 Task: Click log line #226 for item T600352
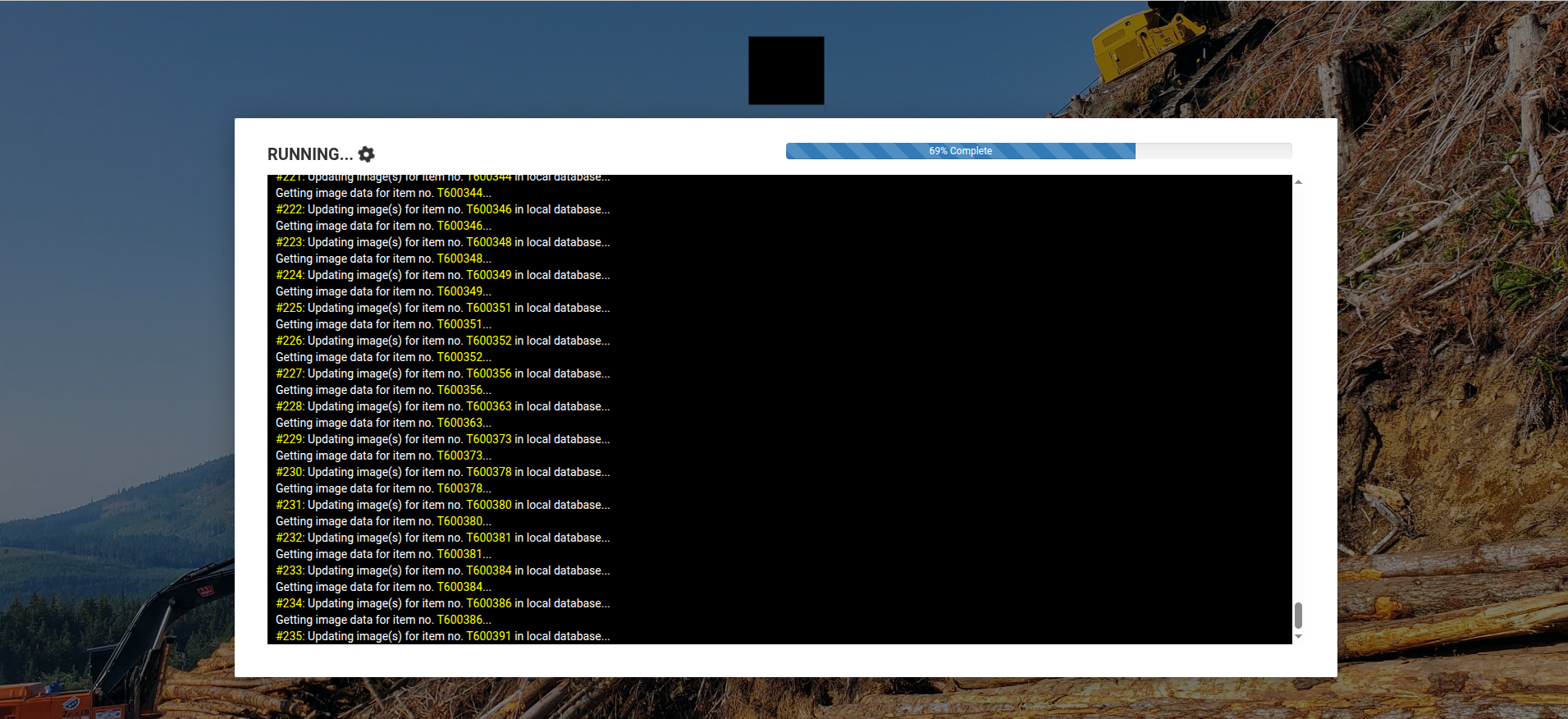pos(443,341)
